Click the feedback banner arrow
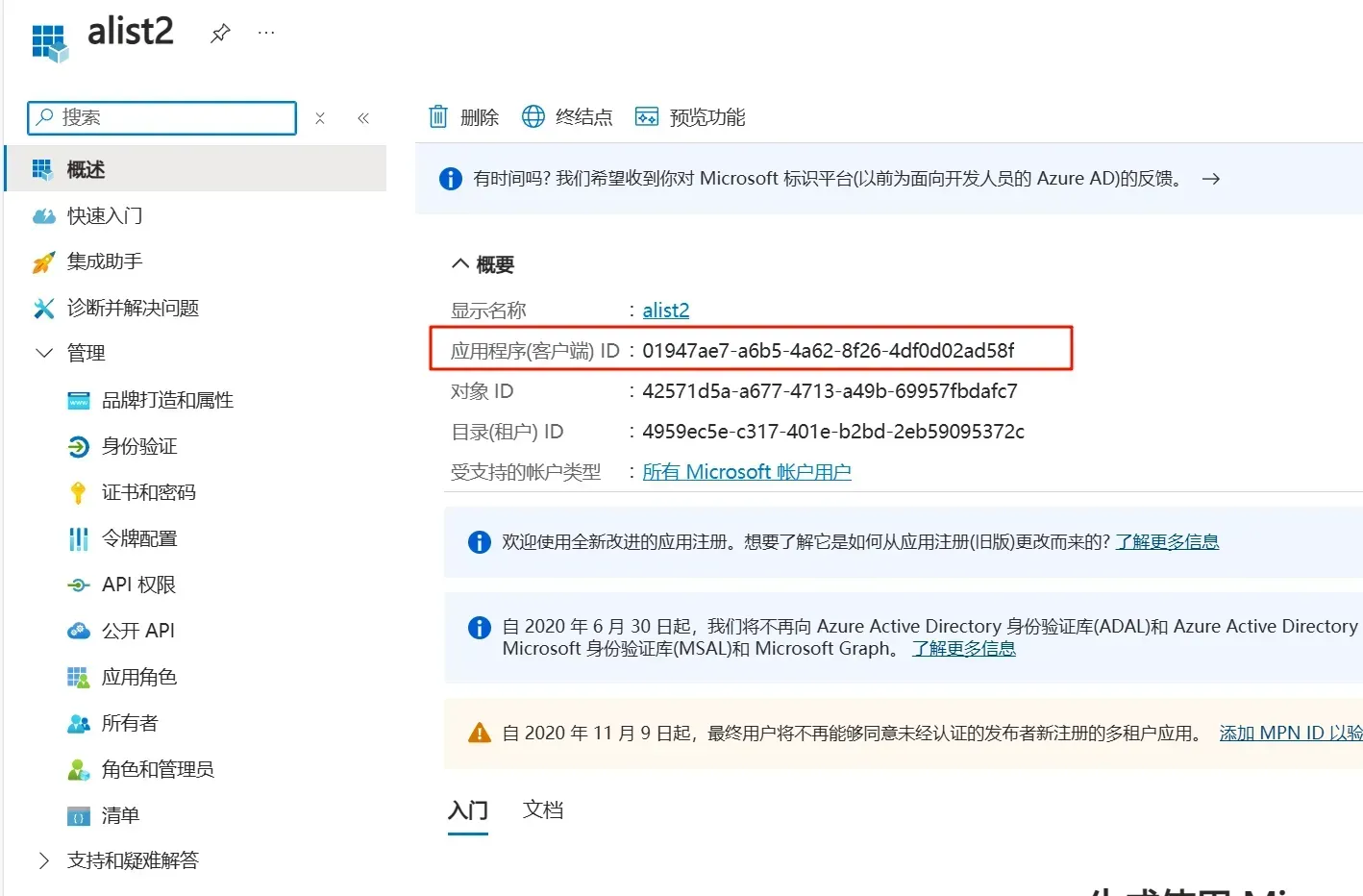The image size is (1363, 896). pos(1211,179)
